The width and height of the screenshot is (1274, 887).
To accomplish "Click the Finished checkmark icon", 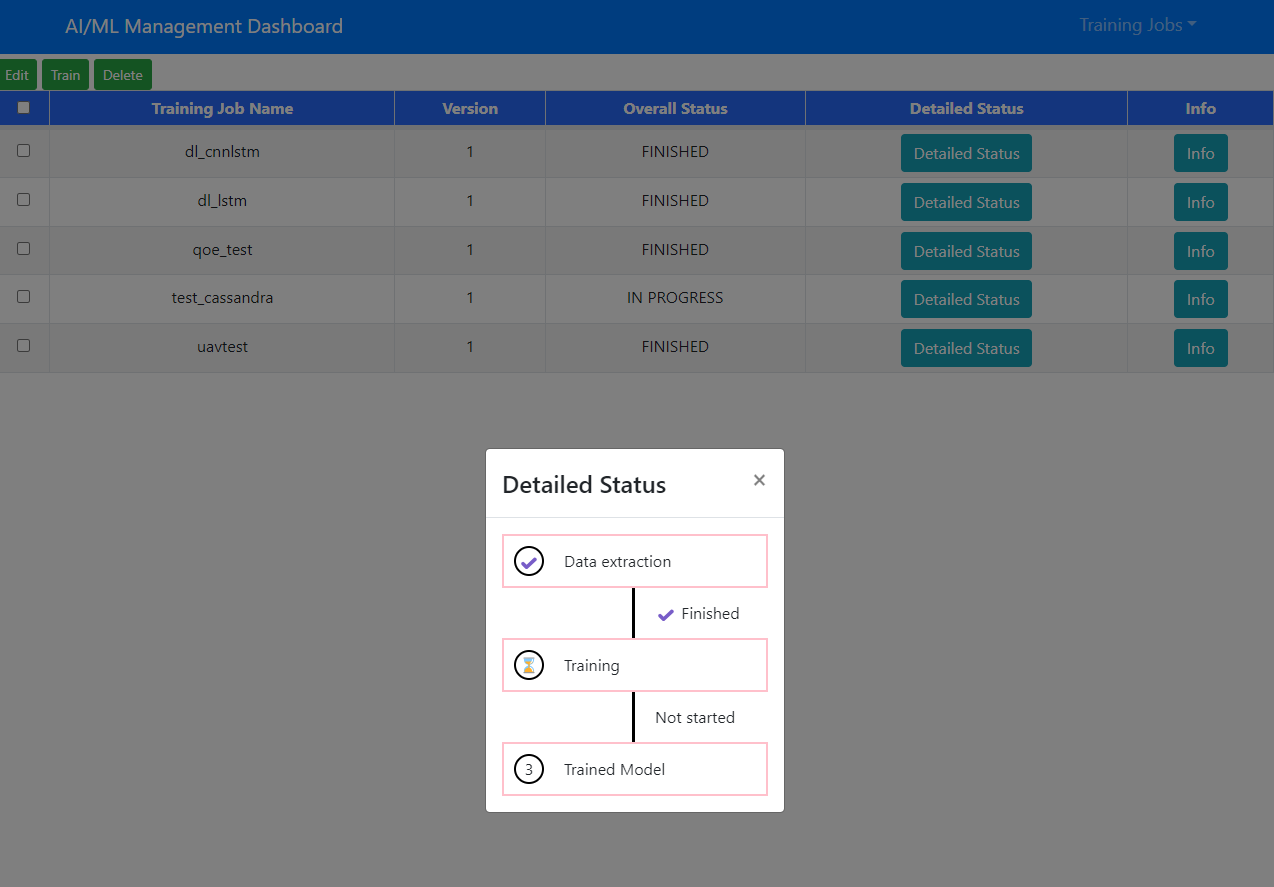I will click(x=666, y=614).
